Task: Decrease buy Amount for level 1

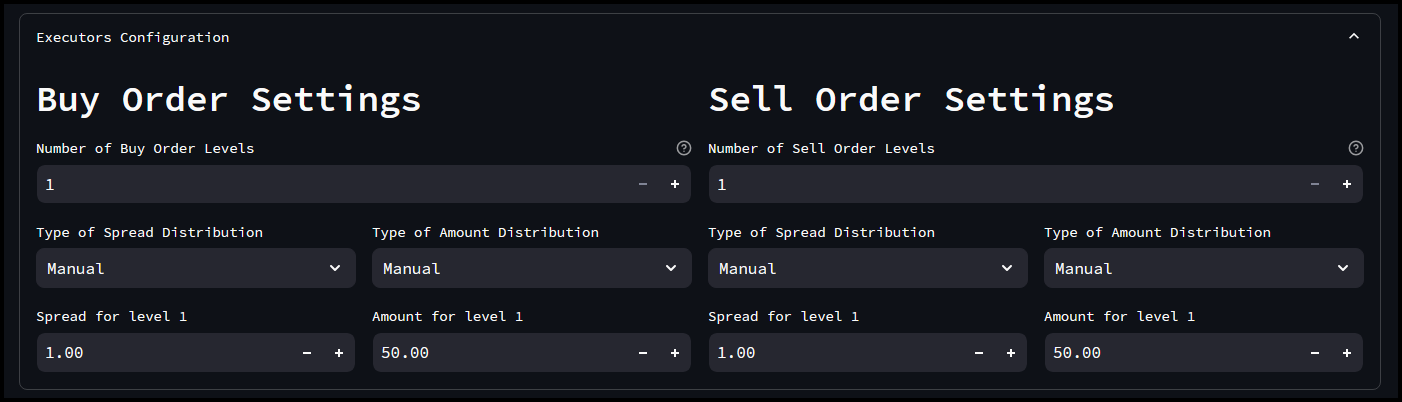Action: (x=642, y=353)
